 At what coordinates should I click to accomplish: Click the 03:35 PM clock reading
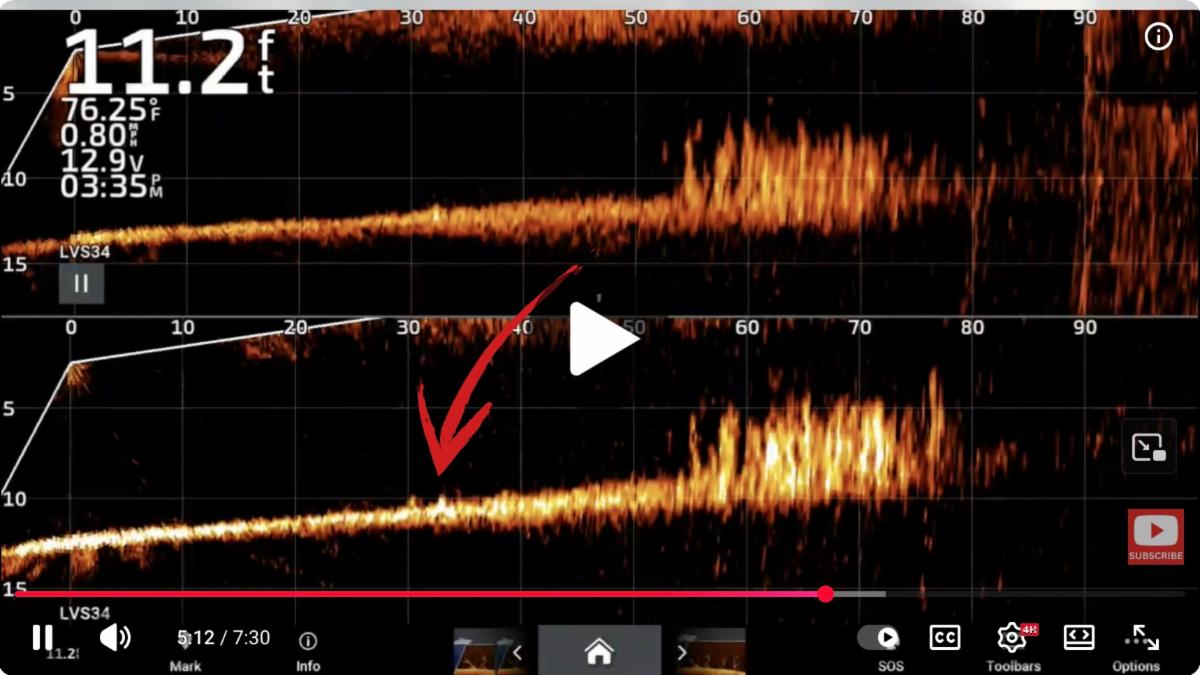point(112,185)
